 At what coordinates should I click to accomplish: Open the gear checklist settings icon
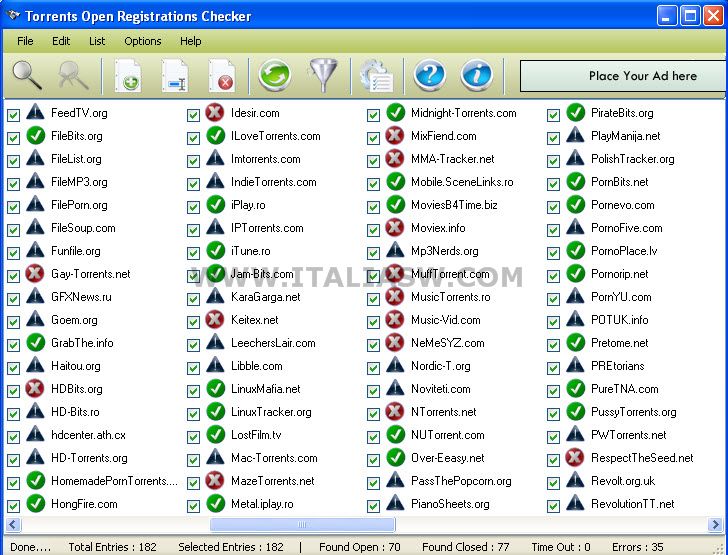377,75
